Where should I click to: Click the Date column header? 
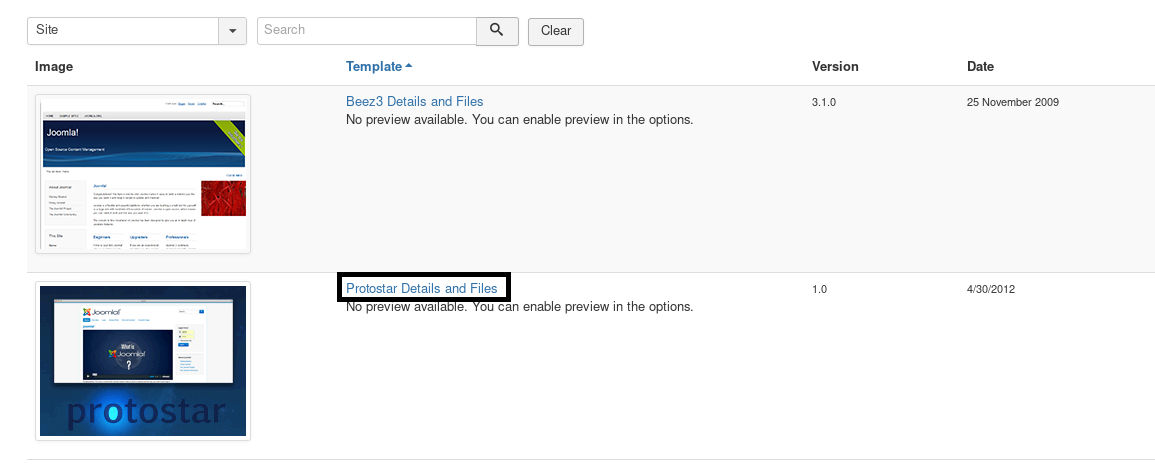[980, 66]
